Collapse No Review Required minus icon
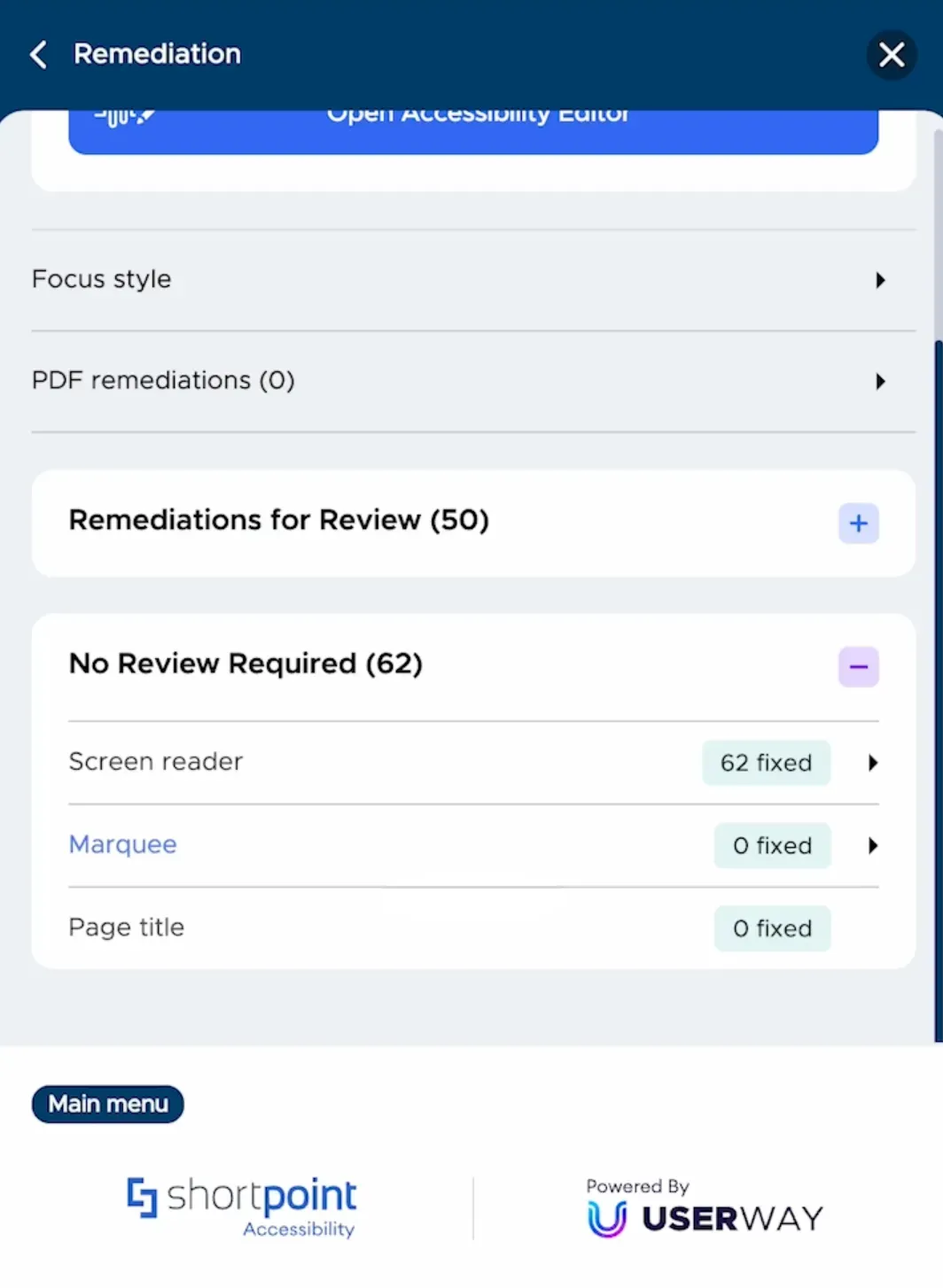This screenshot has width=943, height=1288. 859,667
